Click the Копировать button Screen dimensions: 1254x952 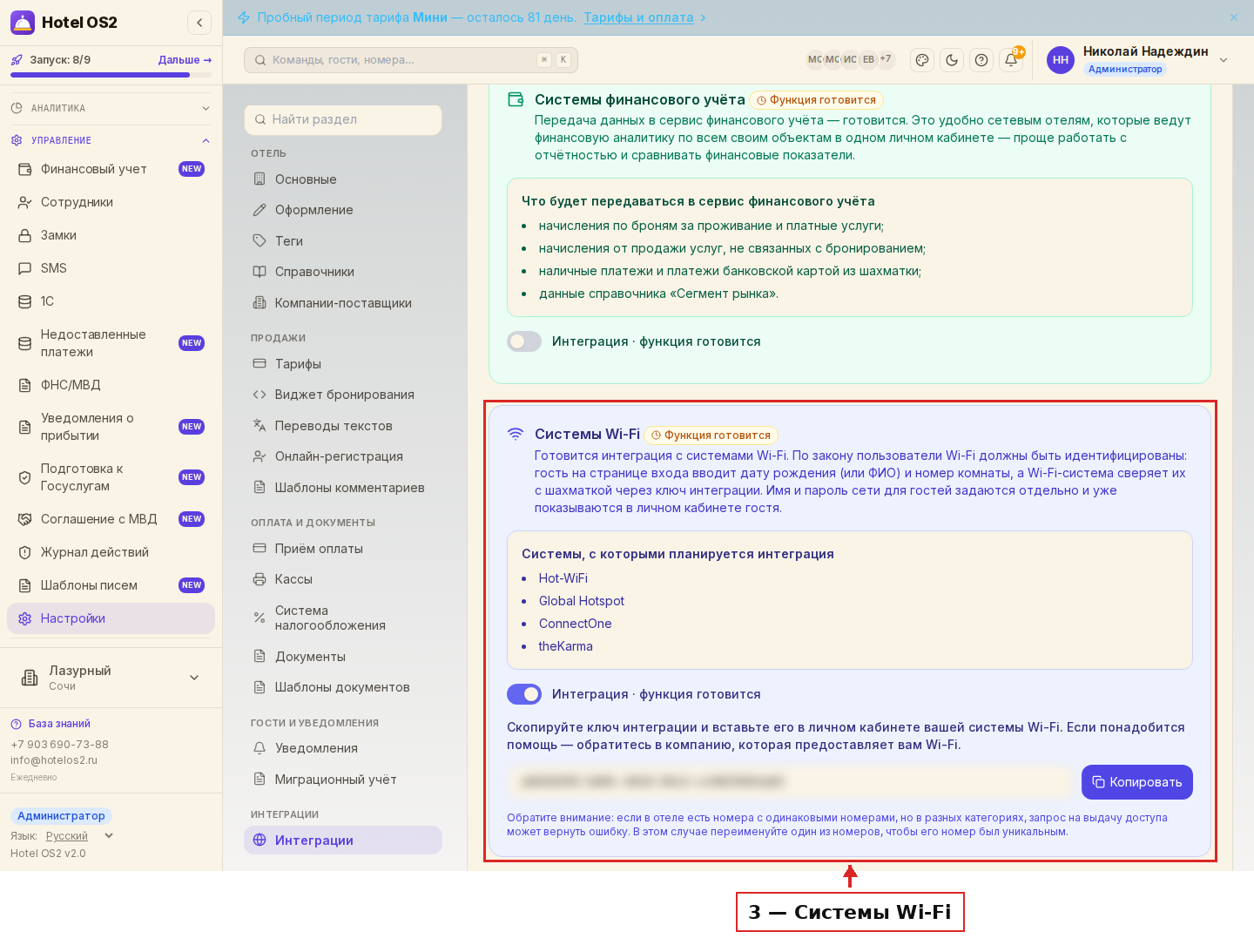point(1137,782)
